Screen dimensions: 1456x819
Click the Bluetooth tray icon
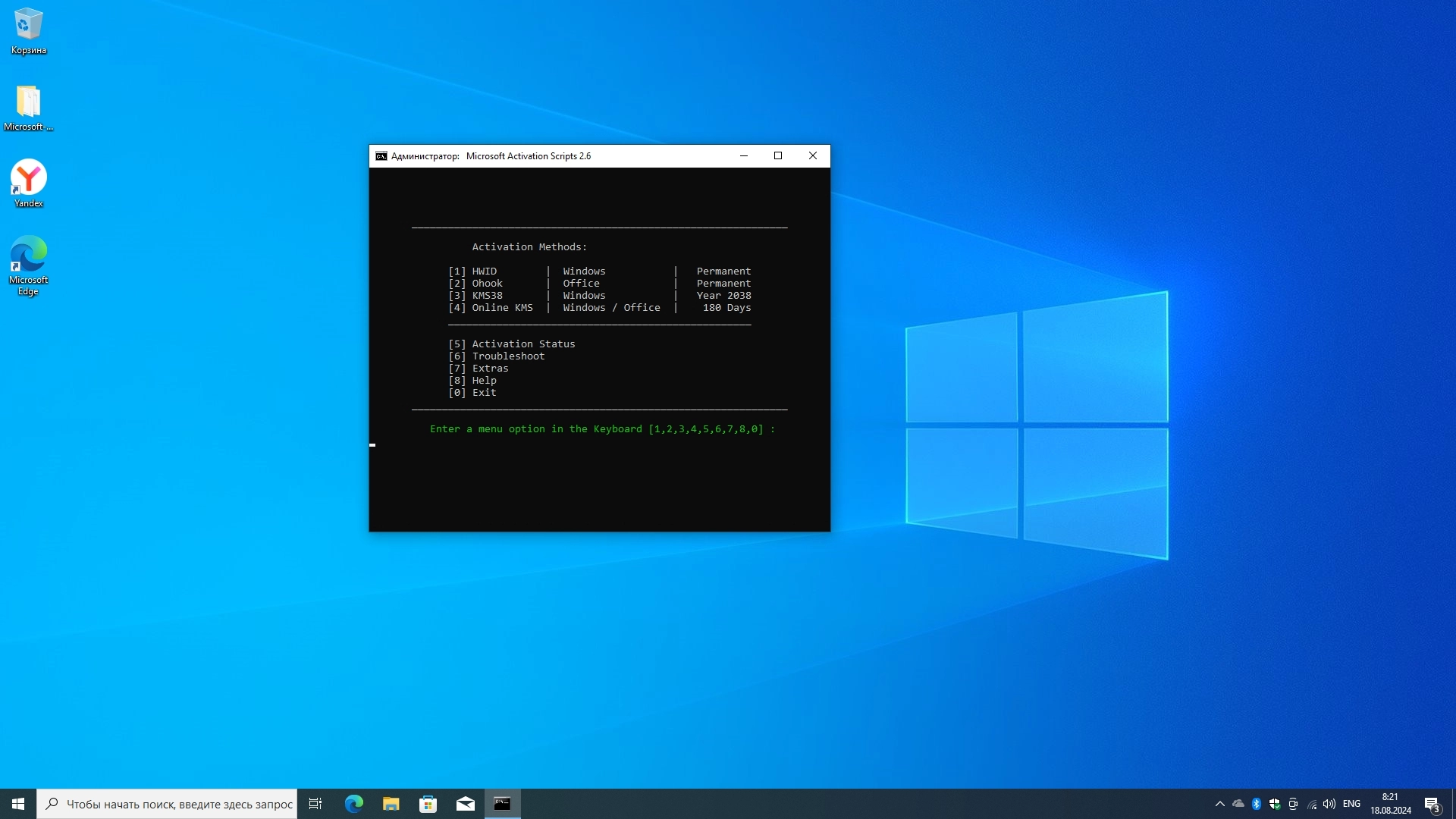point(1256,804)
